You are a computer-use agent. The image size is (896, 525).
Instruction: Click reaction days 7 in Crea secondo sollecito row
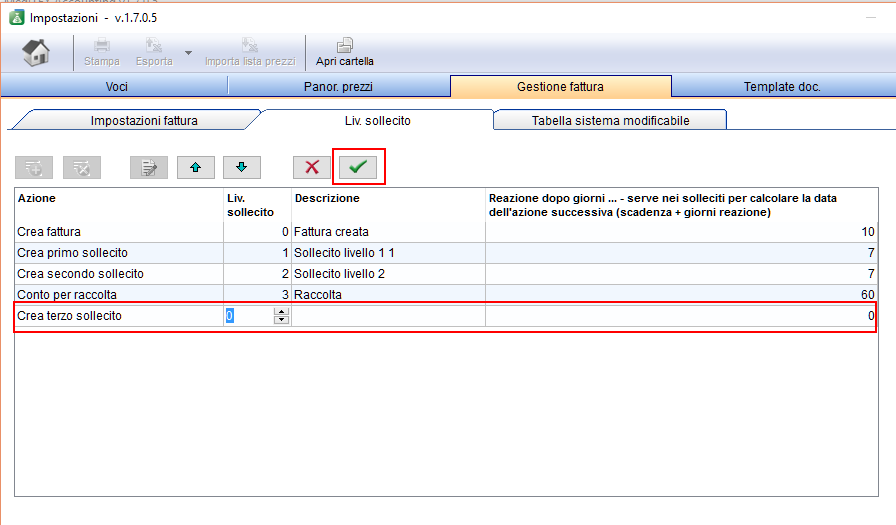[871, 274]
